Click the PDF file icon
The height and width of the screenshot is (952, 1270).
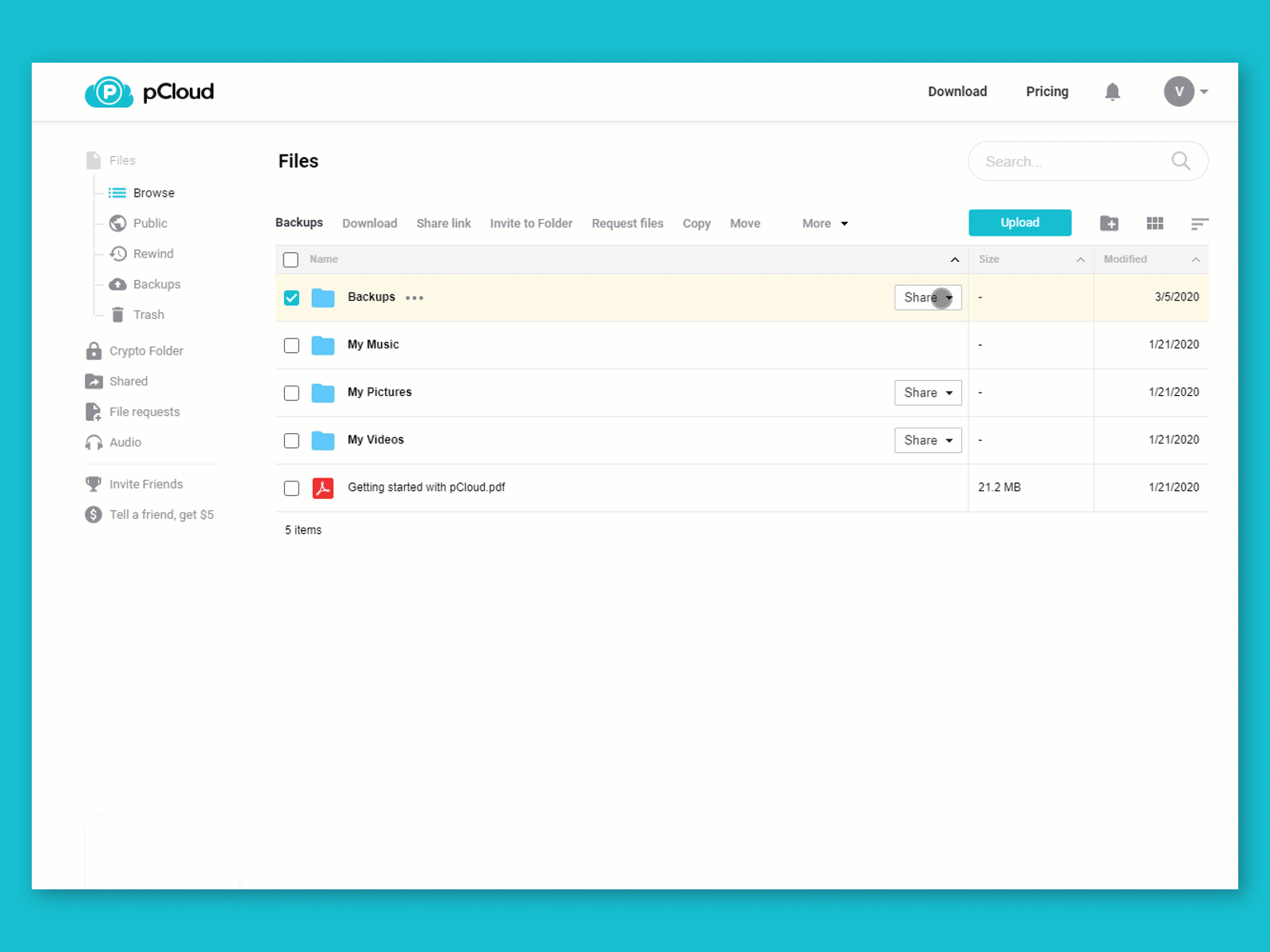click(x=323, y=488)
